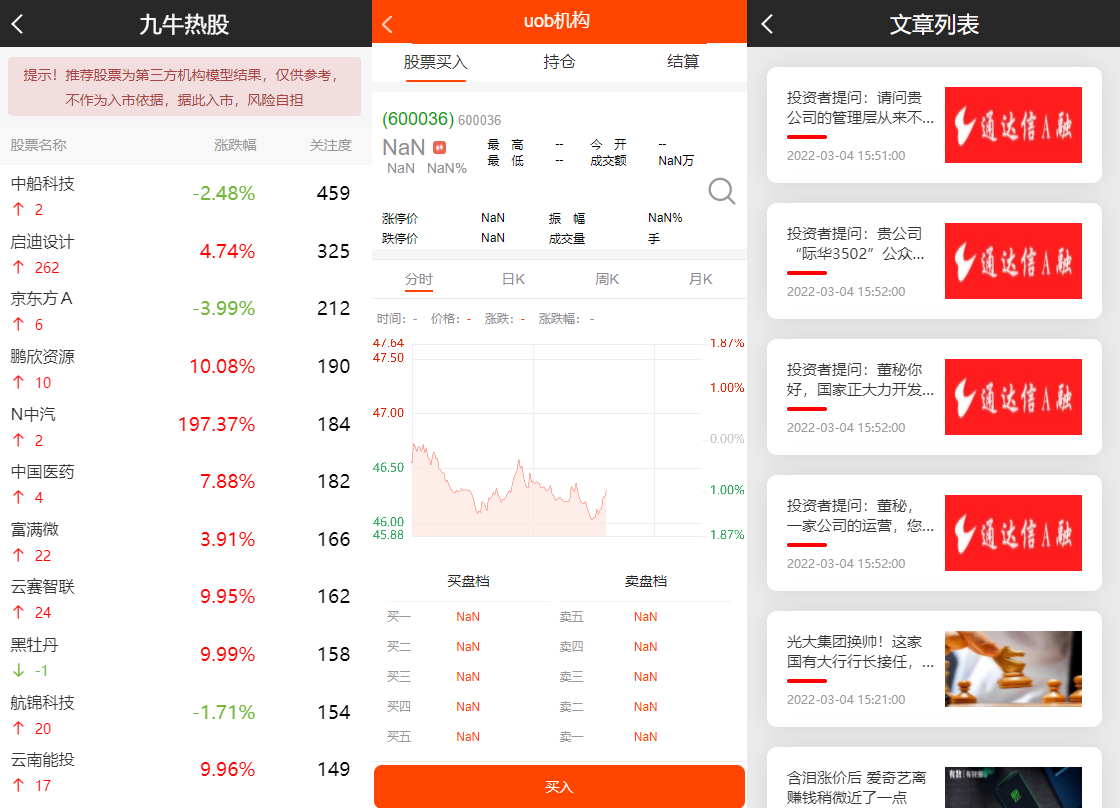
Task: Click the 197.37% change value
Action: pyautogui.click(x=216, y=424)
